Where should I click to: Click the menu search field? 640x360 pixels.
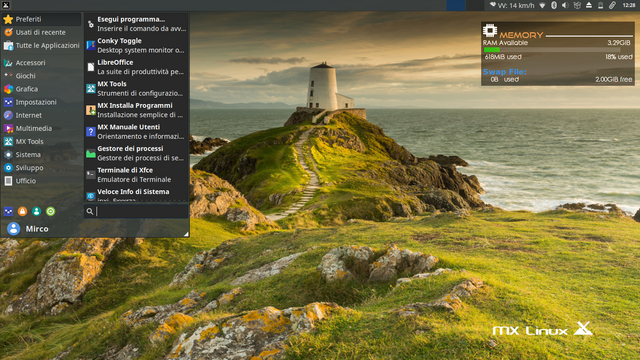coord(136,211)
